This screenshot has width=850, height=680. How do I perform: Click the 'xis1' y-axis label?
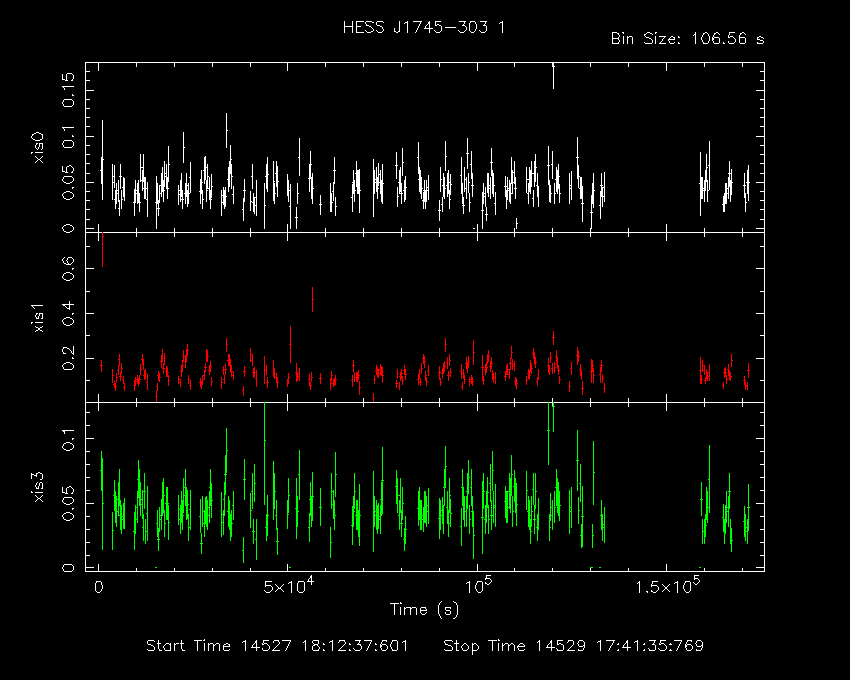pos(39,318)
